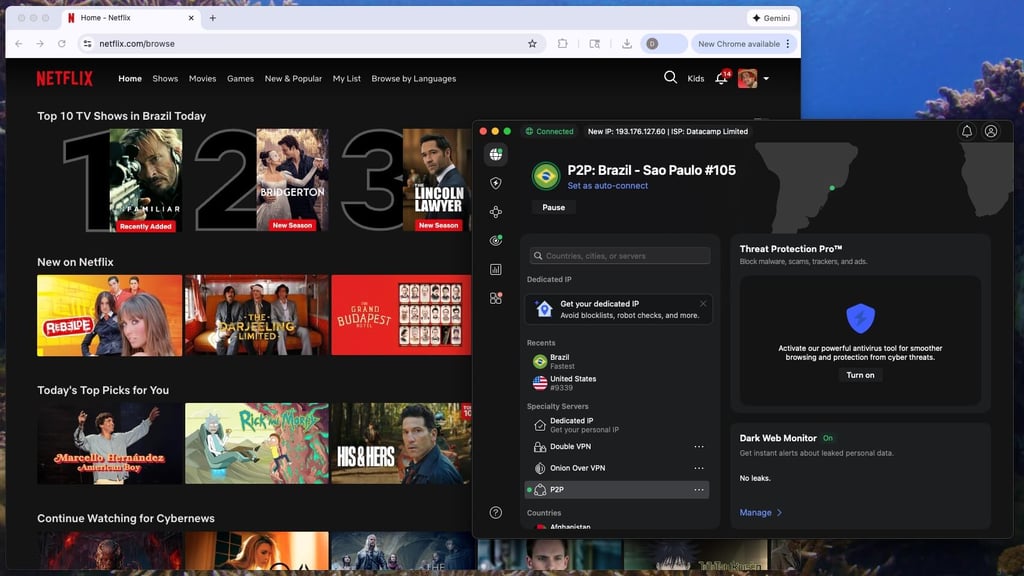Switch to Netflix Kids
Image resolution: width=1024 pixels, height=576 pixels.
coord(696,78)
